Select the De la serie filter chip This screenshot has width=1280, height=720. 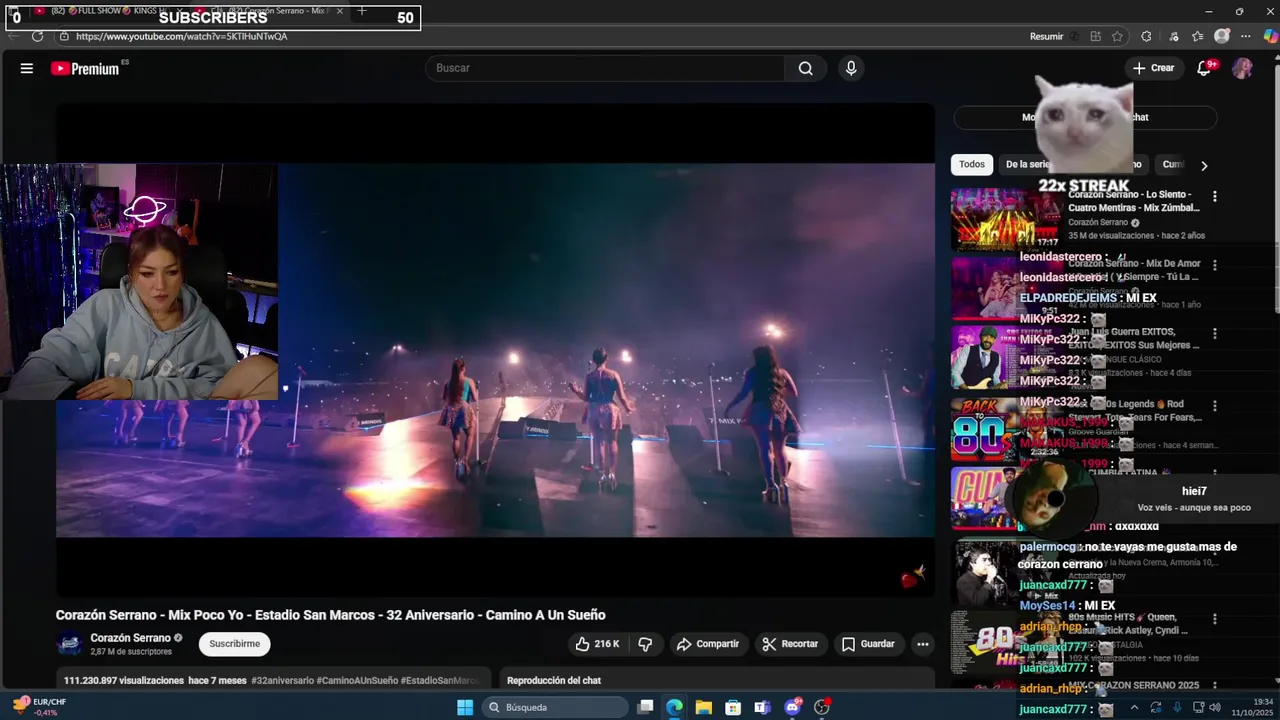point(1028,164)
